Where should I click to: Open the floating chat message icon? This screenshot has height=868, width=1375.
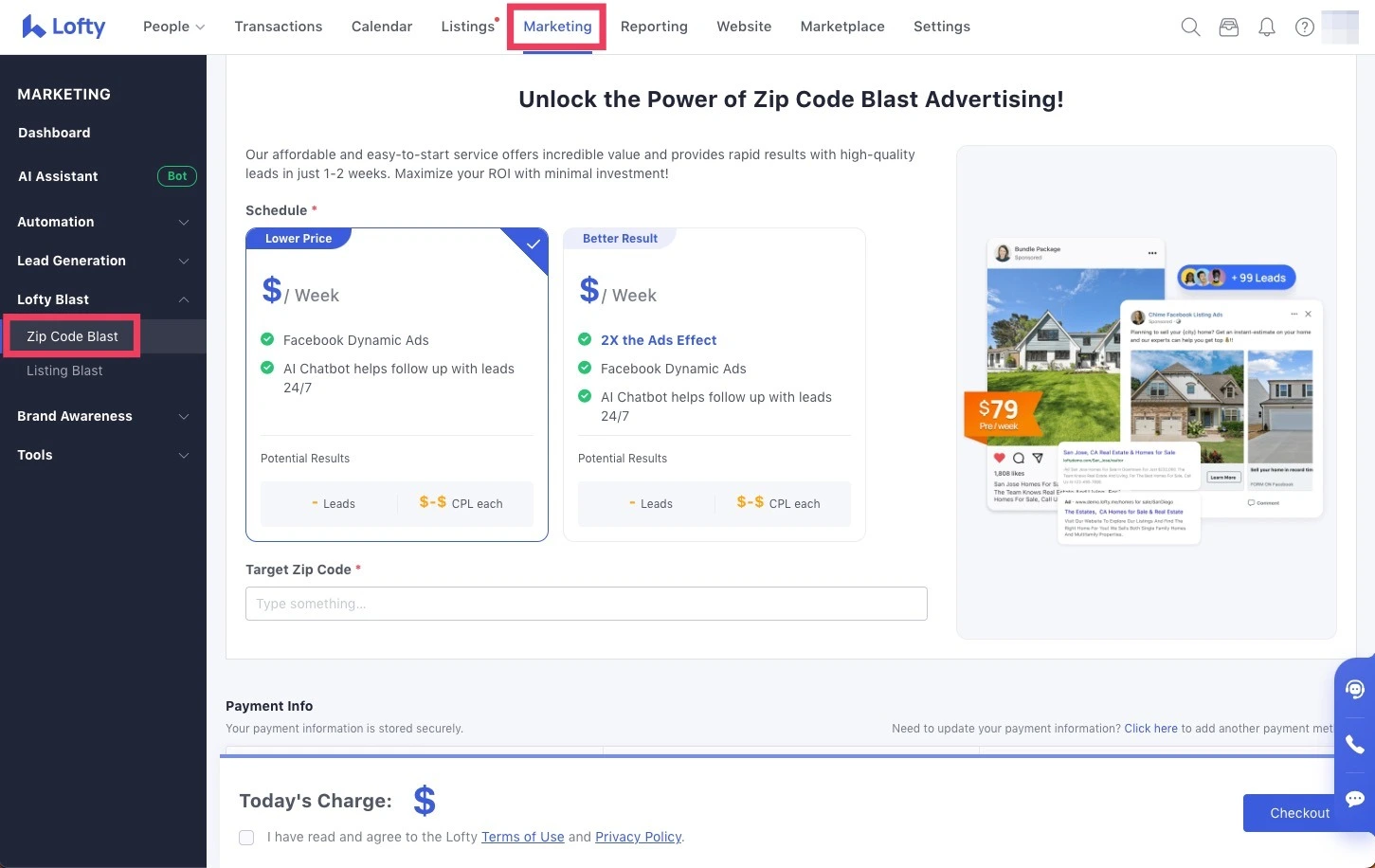1355,799
